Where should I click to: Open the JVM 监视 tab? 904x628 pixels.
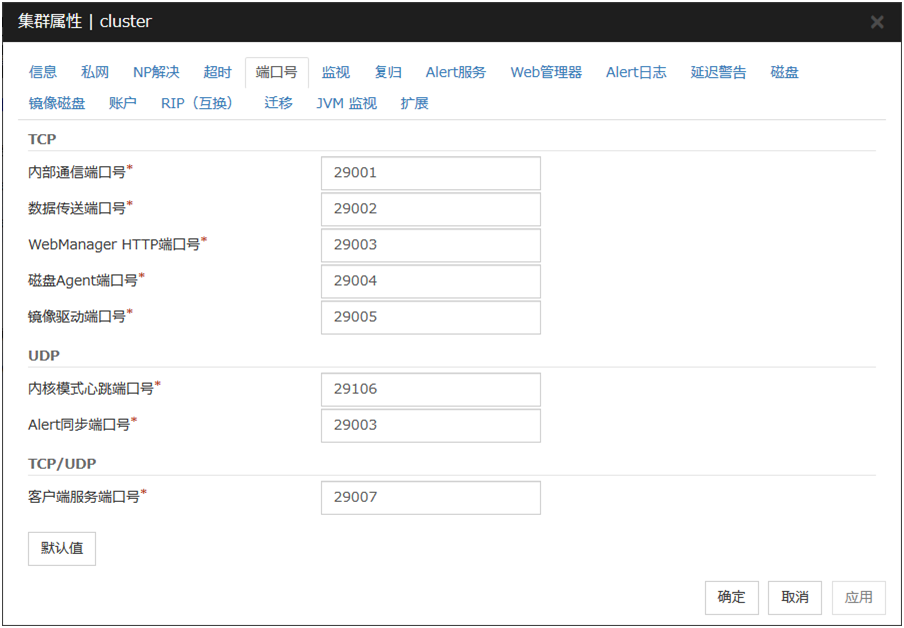pos(346,103)
